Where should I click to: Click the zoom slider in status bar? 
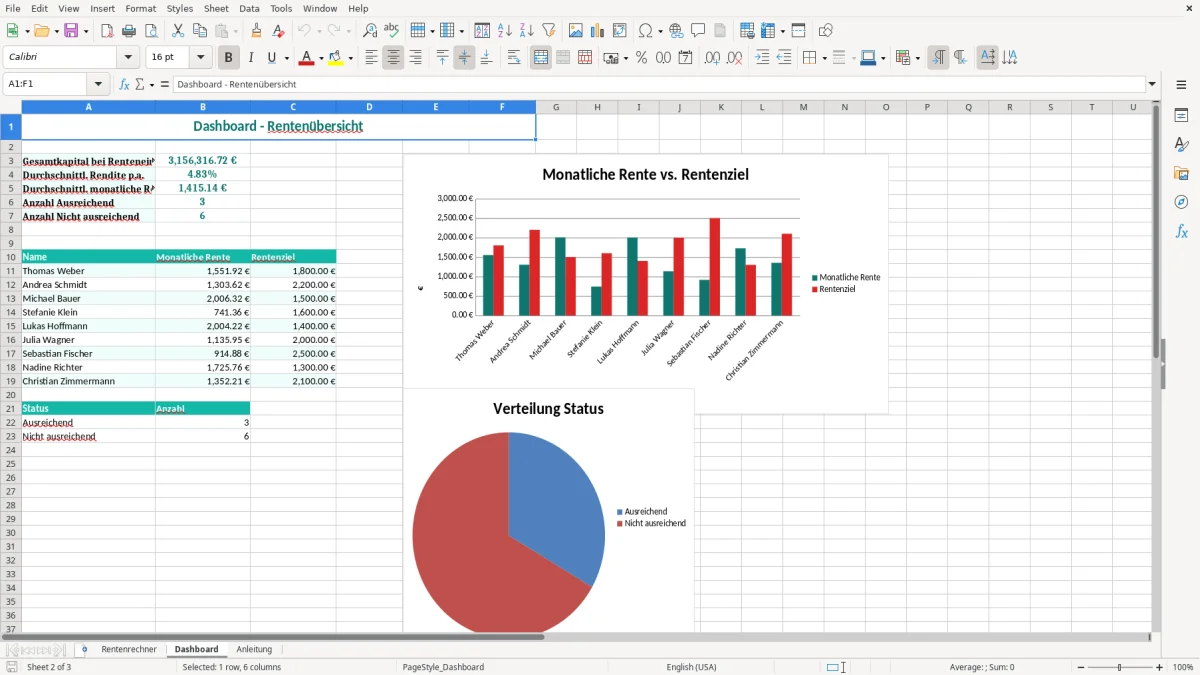1119,667
